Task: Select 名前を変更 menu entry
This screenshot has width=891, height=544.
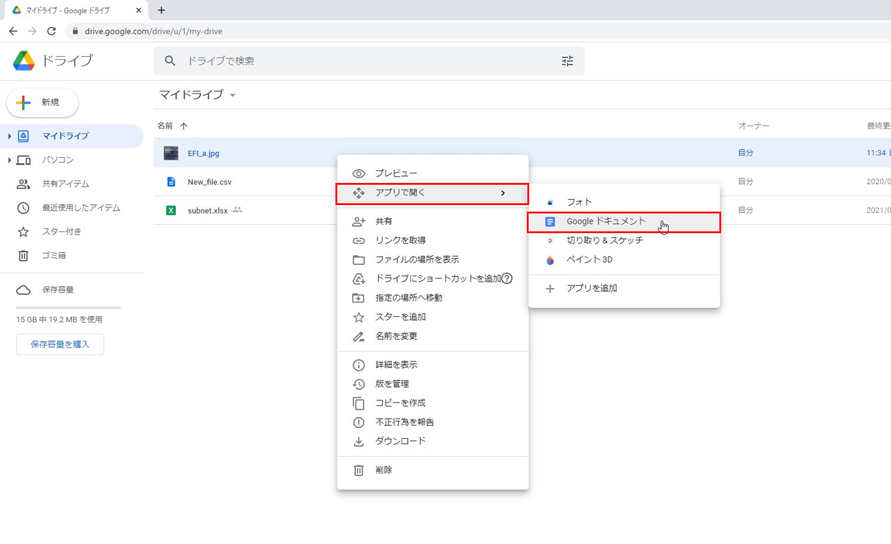Action: pos(432,337)
